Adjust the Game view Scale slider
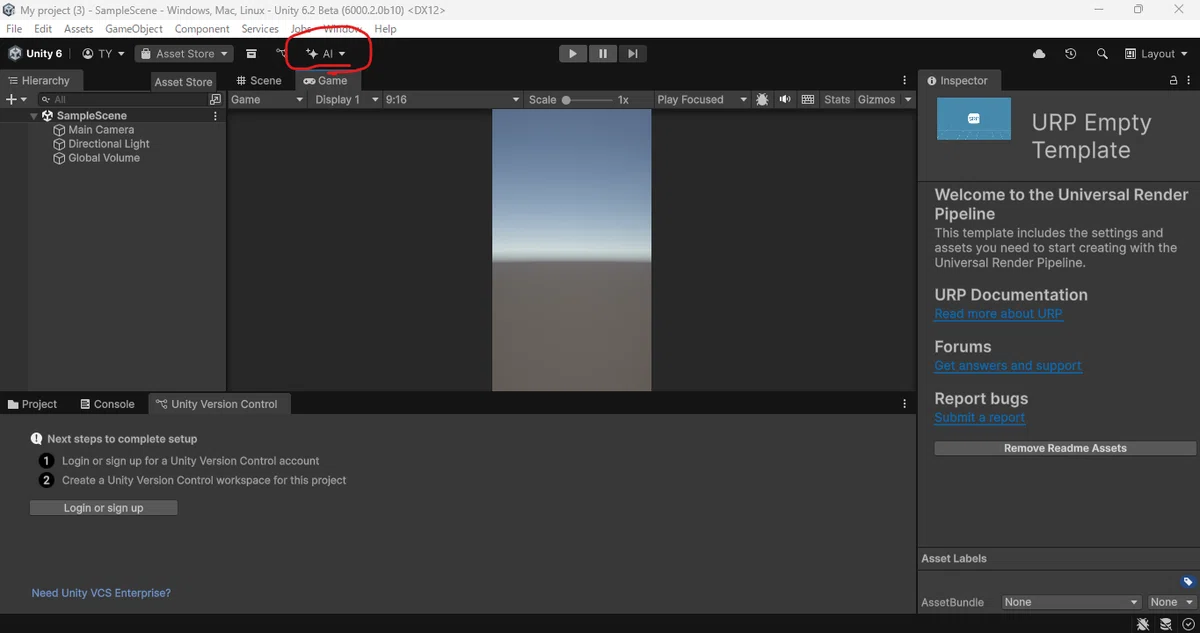Screen dimensions: 1200x633 [588, 100]
